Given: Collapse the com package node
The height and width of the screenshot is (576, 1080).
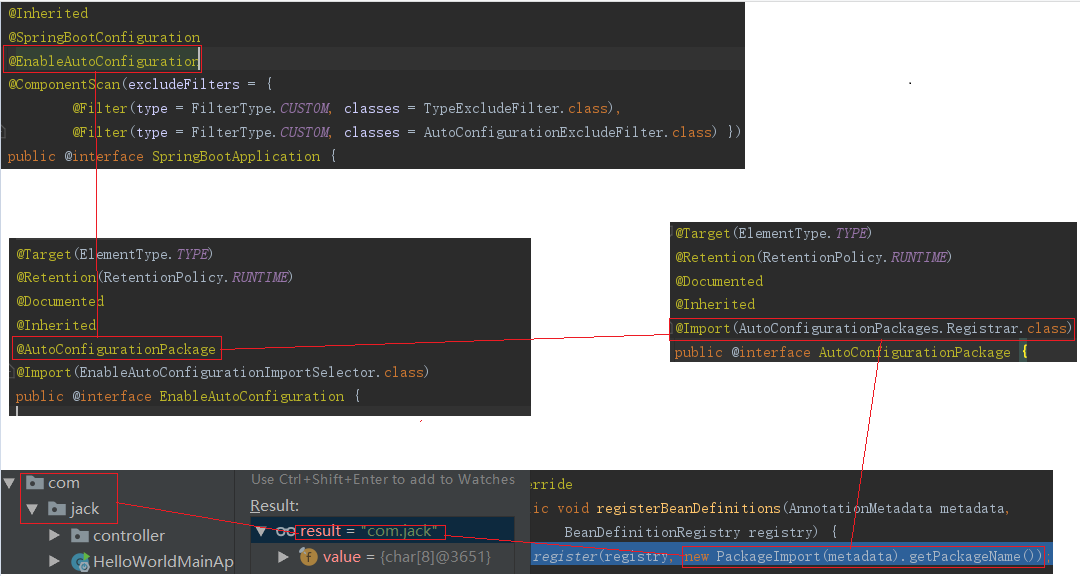Looking at the screenshot, I should 10,483.
